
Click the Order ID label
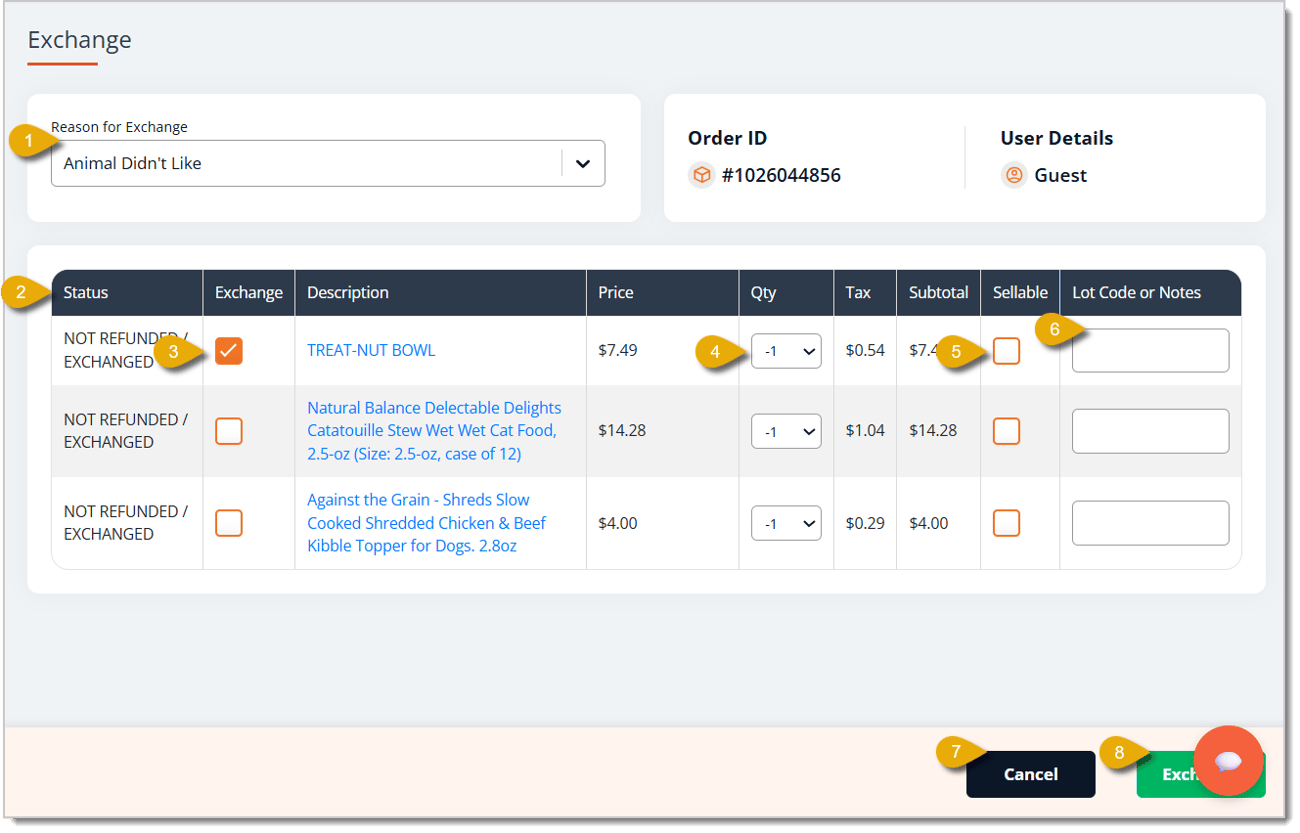727,138
